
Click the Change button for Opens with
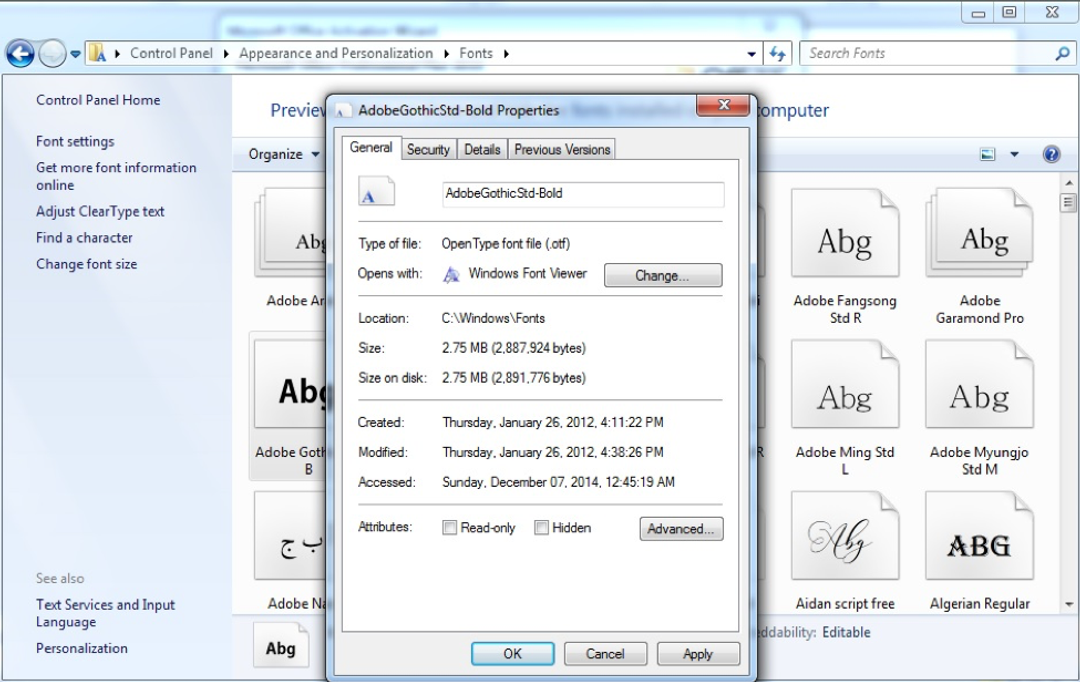662,275
